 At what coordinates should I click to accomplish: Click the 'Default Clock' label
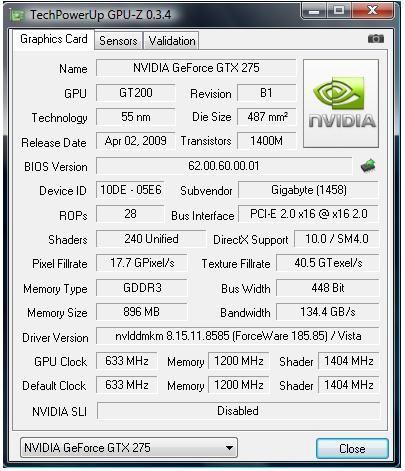54,386
